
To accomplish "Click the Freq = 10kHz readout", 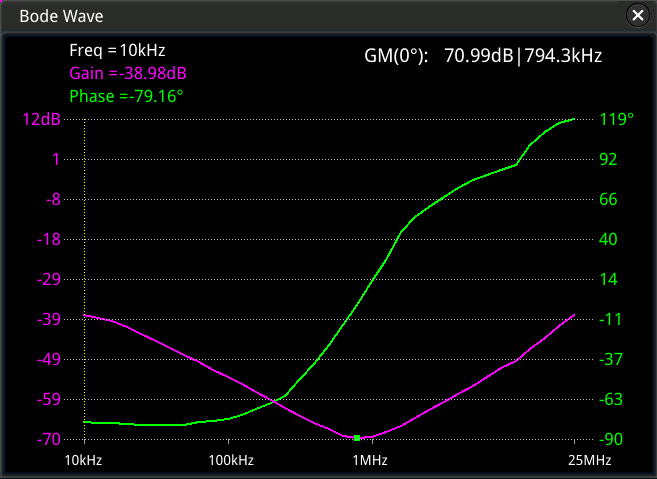I will point(117,50).
